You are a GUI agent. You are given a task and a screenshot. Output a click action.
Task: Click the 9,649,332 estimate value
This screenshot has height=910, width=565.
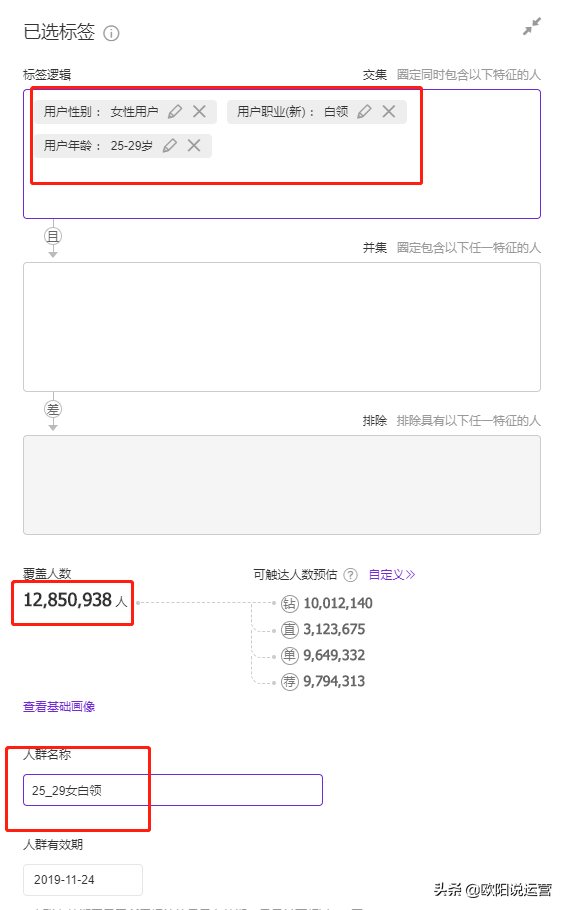(334, 656)
